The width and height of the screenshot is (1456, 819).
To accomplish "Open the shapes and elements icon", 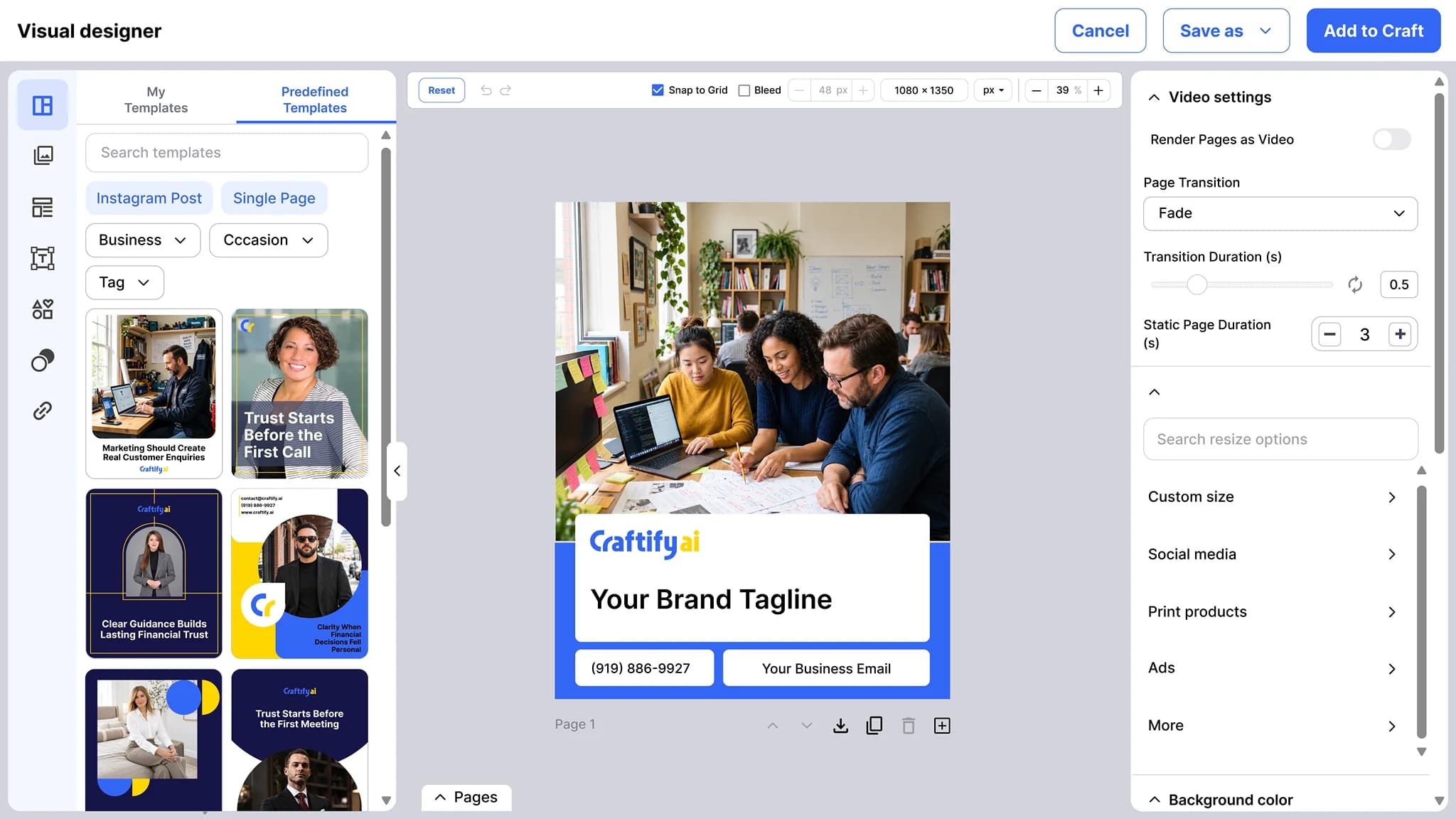I will (43, 309).
